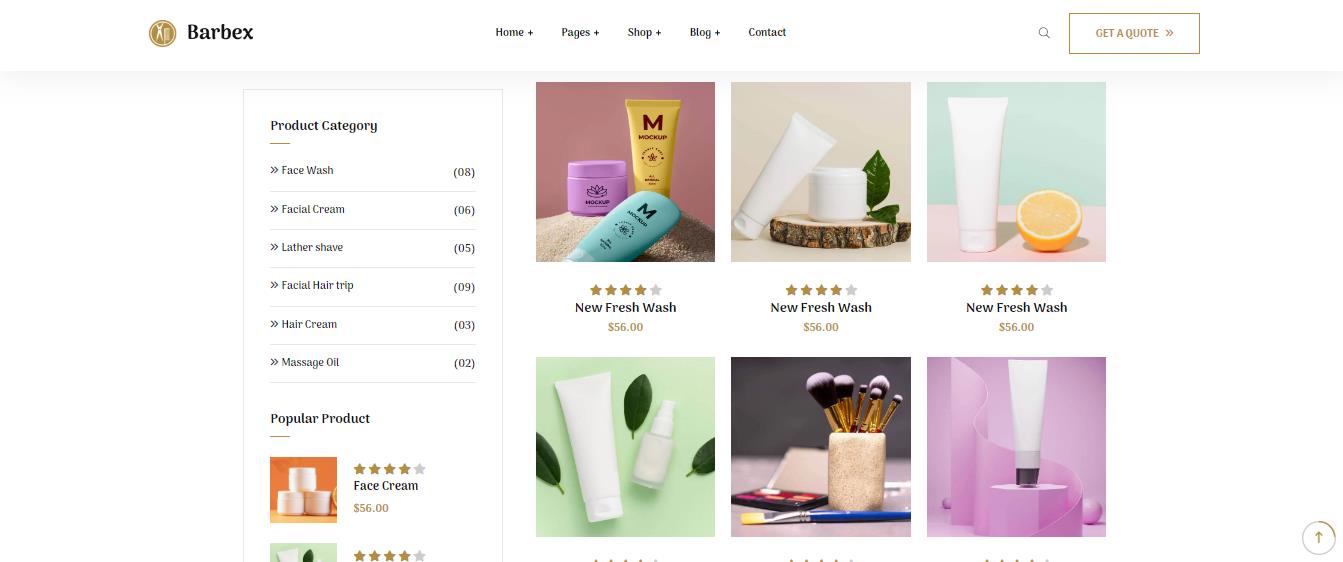The image size is (1343, 562).
Task: Click the double-chevron icon beside Massage Oil
Action: 274,362
